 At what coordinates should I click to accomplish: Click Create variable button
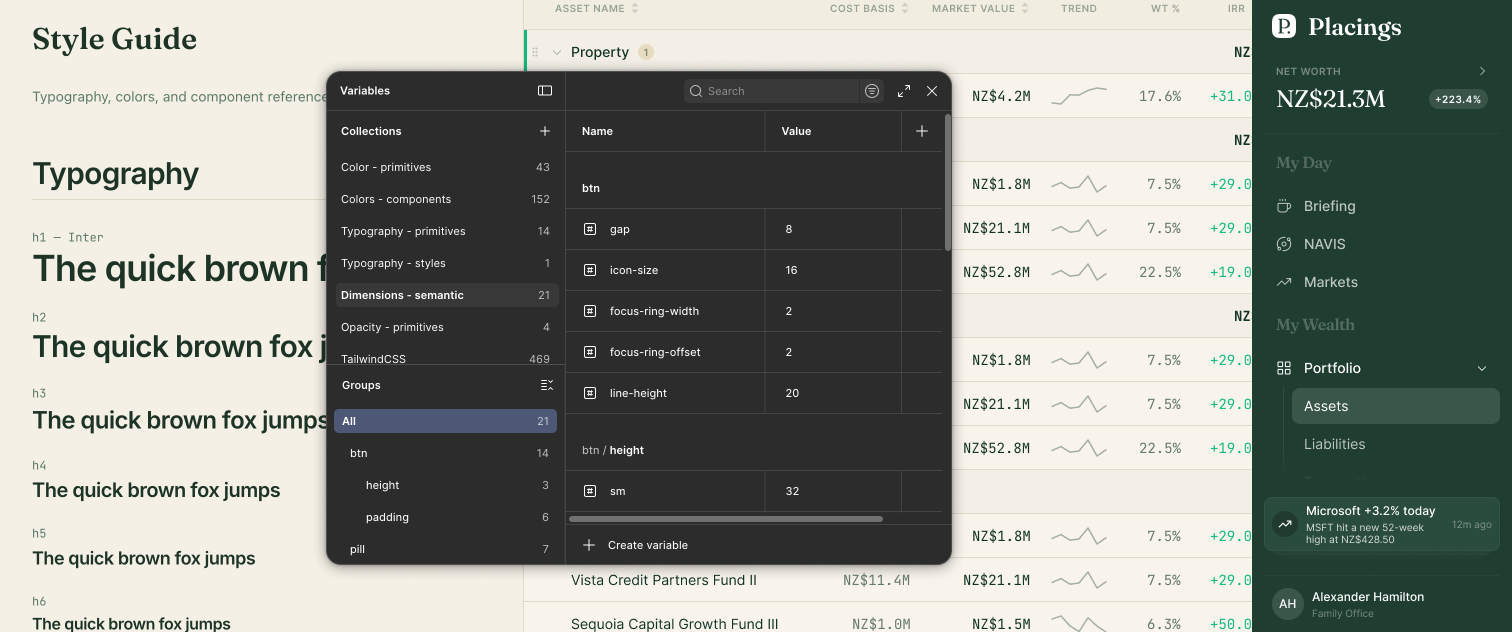point(635,545)
